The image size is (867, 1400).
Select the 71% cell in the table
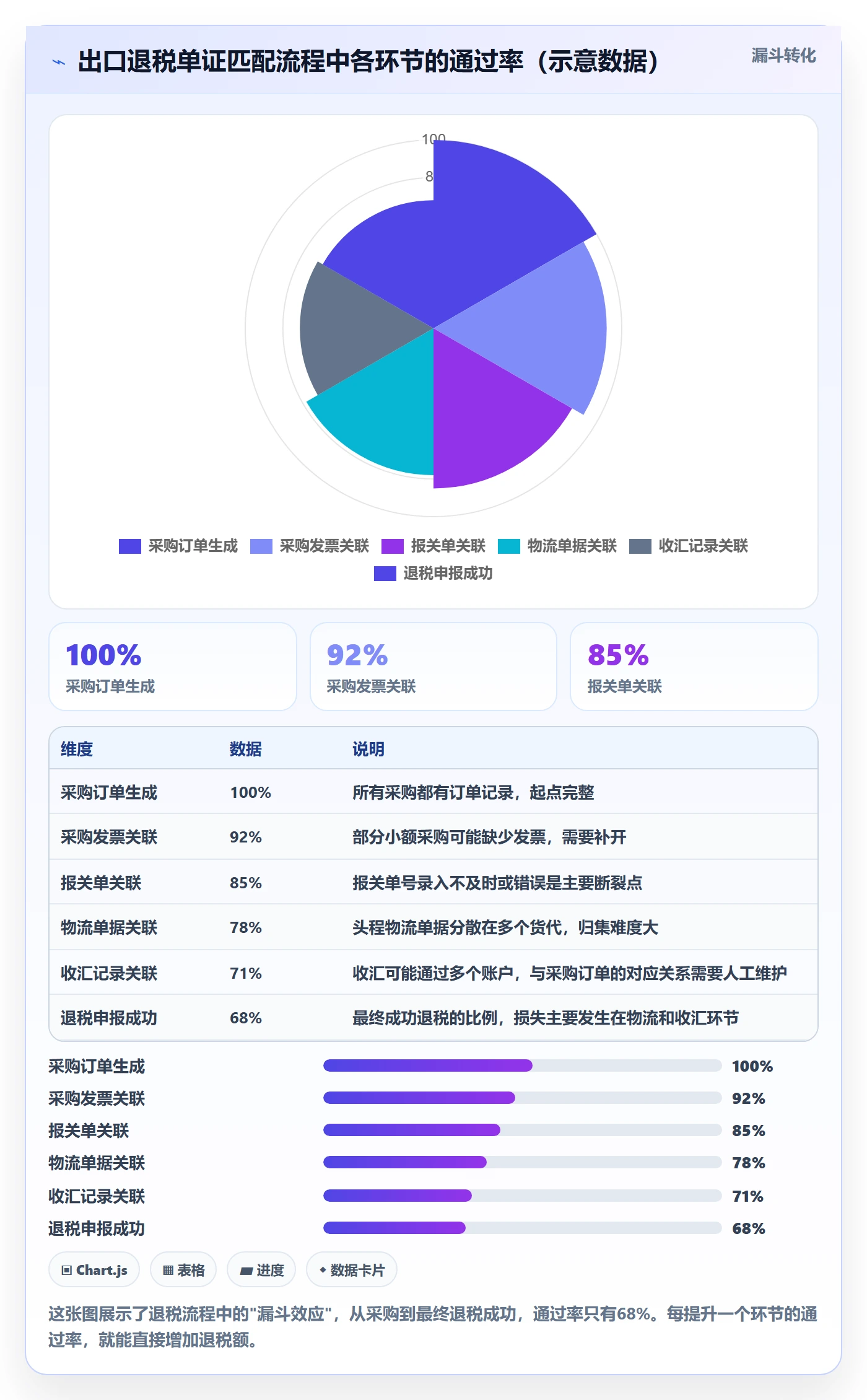click(x=246, y=973)
